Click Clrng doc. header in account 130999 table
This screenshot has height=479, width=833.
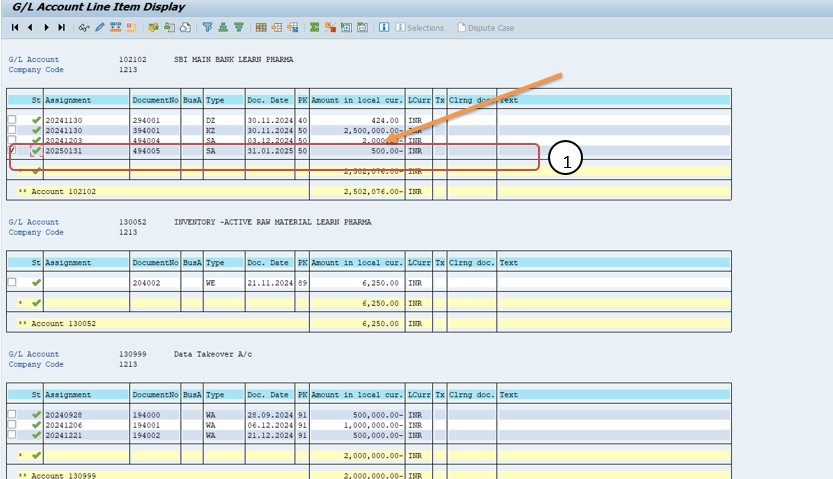point(472,395)
